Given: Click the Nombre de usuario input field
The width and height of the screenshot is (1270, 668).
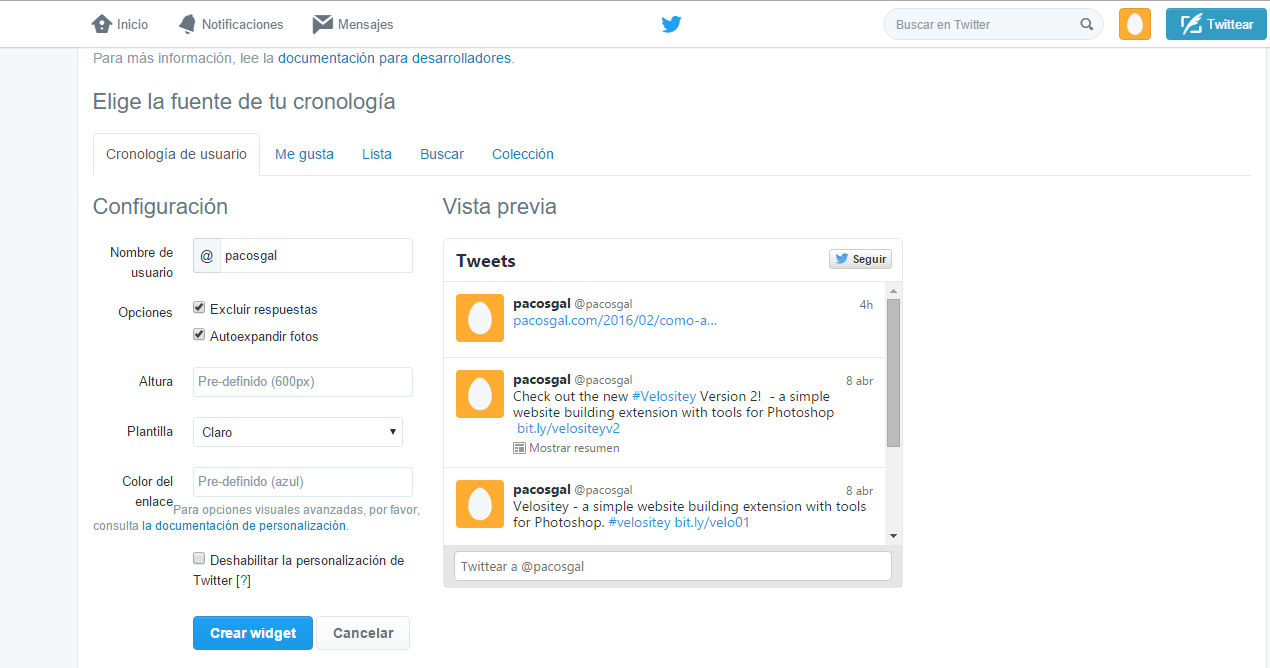Looking at the screenshot, I should (316, 255).
